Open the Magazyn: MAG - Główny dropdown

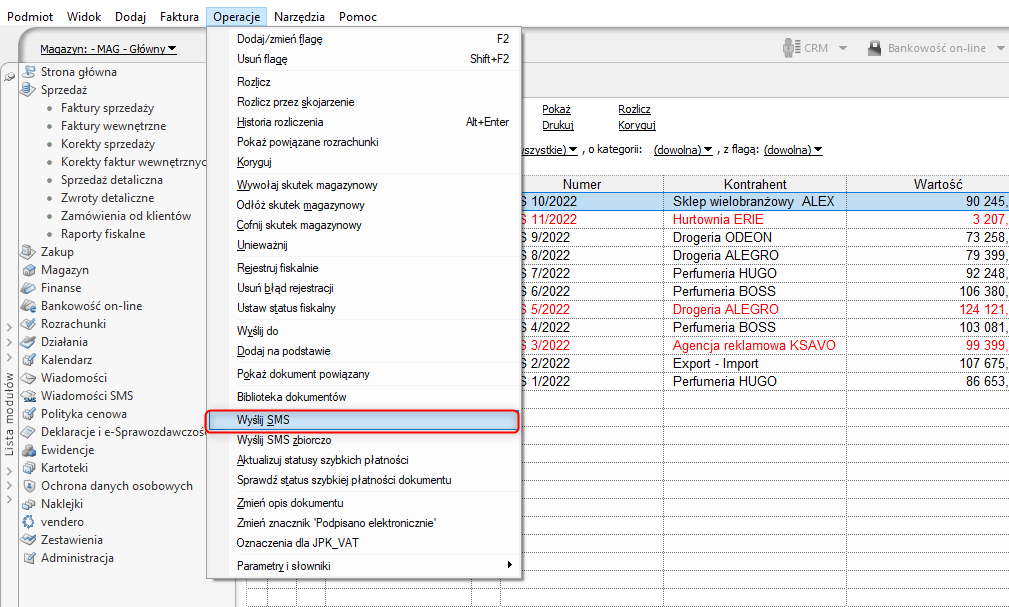[108, 49]
